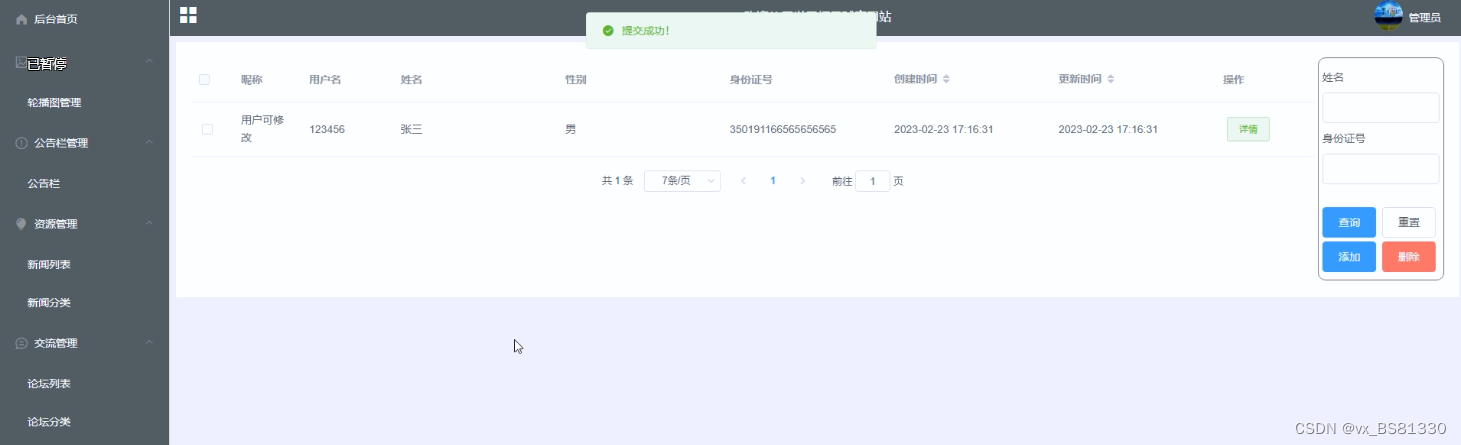Click the green success check icon in notification
This screenshot has width=1461, height=445.
608,31
